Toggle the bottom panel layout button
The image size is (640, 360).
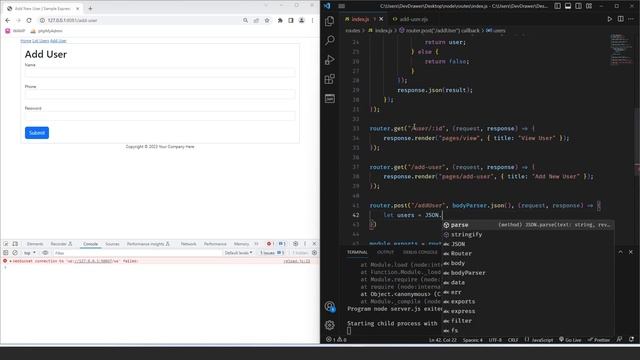tap(568, 6)
